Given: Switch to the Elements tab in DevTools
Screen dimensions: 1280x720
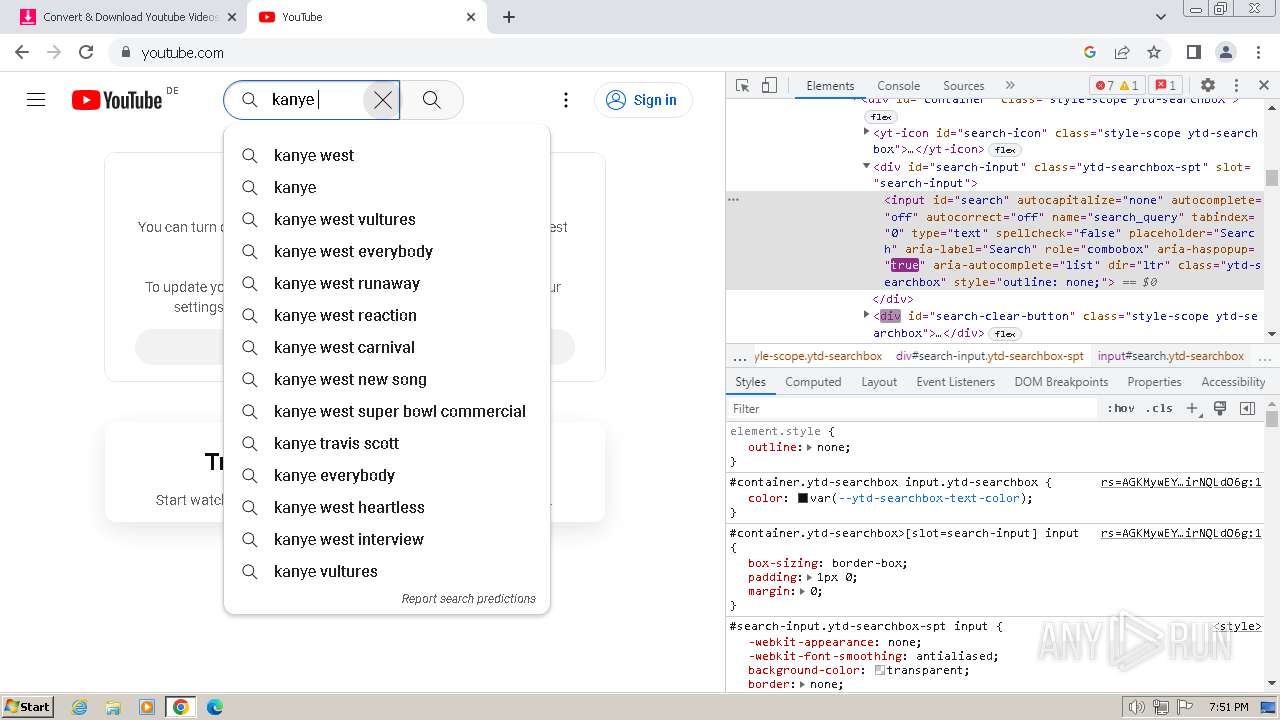Looking at the screenshot, I should point(830,86).
